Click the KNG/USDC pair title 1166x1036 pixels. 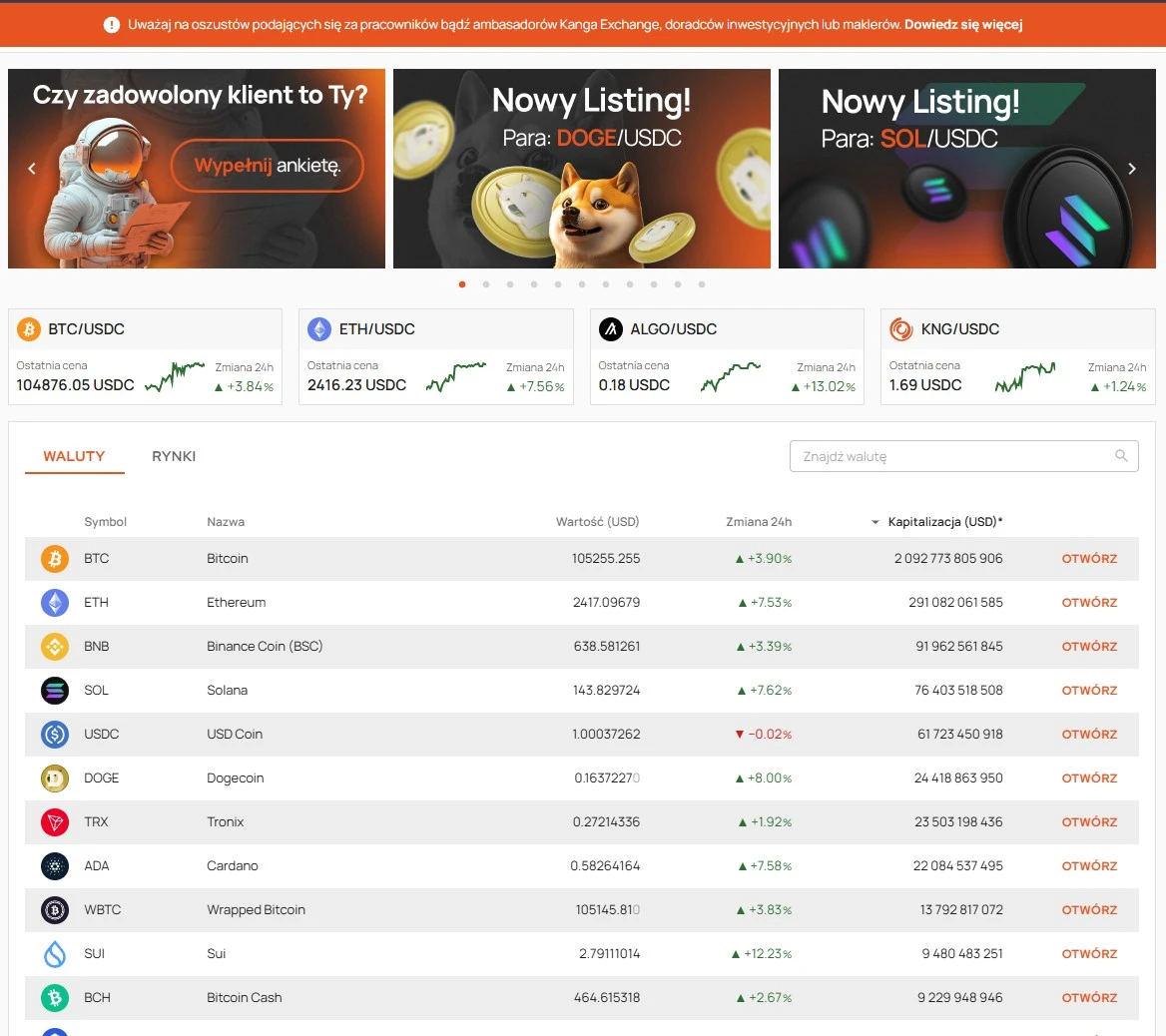point(960,328)
